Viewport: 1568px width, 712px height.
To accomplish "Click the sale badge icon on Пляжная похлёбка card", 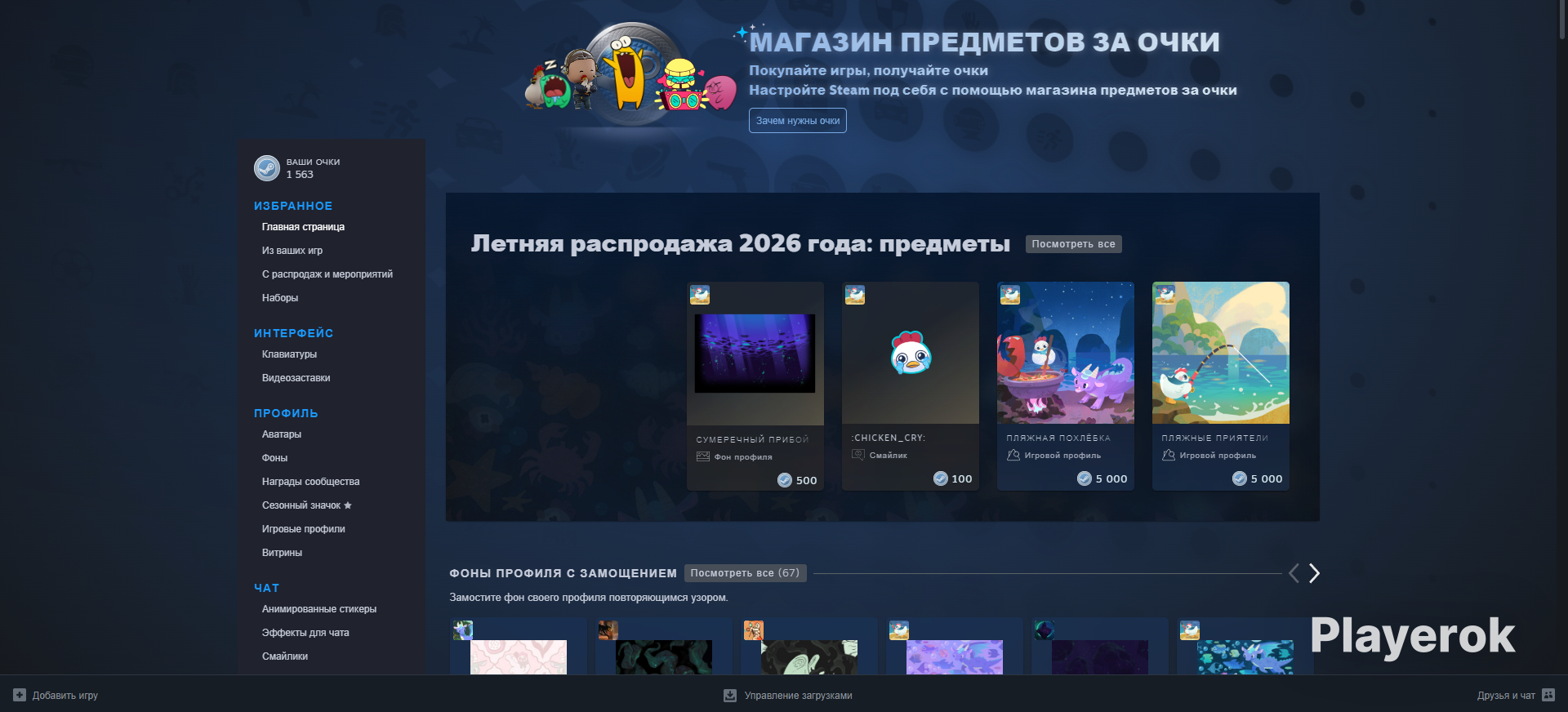I will (x=1010, y=295).
